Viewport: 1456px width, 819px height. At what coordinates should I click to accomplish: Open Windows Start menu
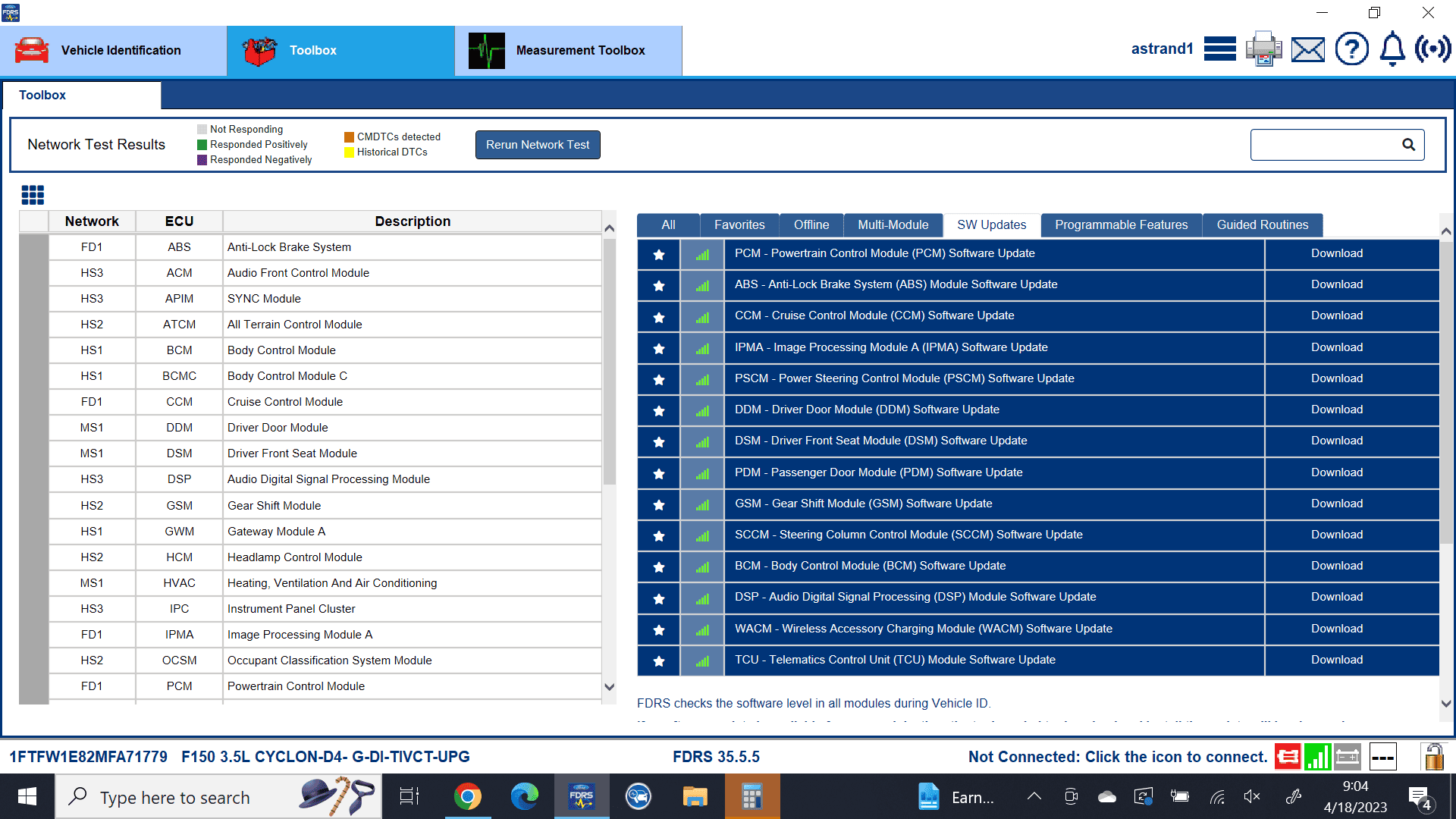pos(27,796)
